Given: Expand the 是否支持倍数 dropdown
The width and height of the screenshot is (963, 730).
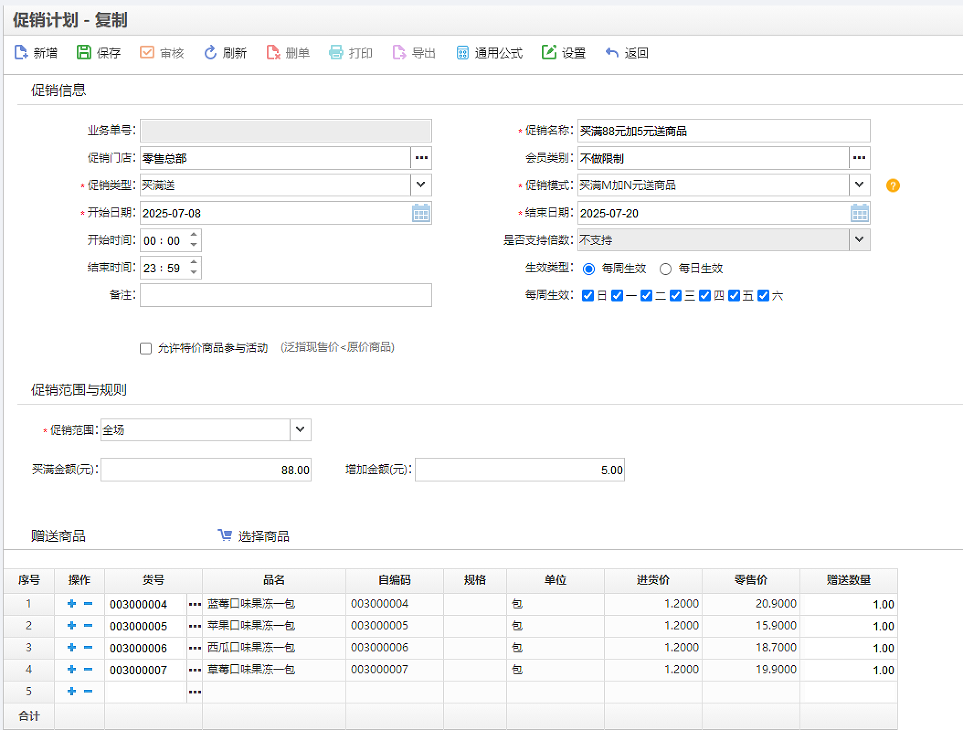Looking at the screenshot, I should [x=860, y=239].
